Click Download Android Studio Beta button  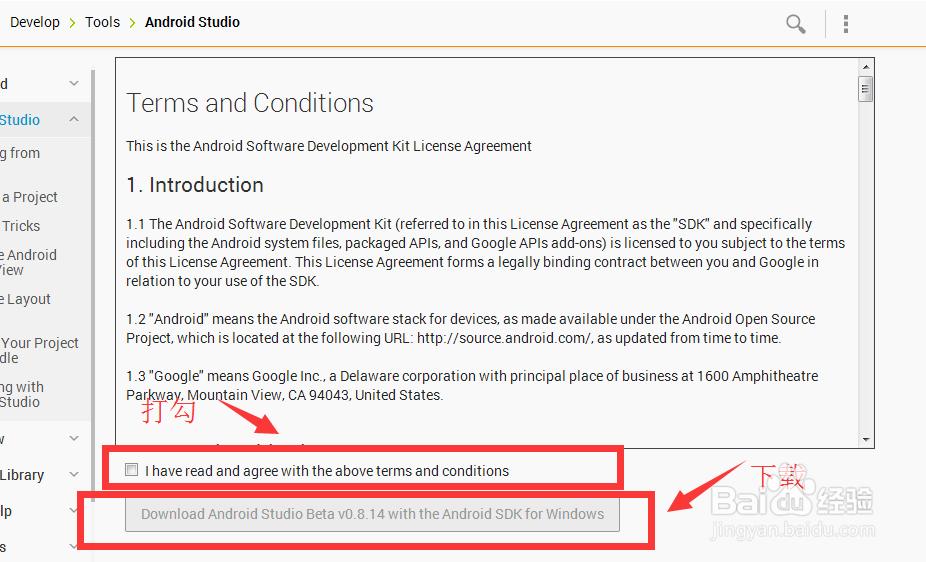(372, 514)
